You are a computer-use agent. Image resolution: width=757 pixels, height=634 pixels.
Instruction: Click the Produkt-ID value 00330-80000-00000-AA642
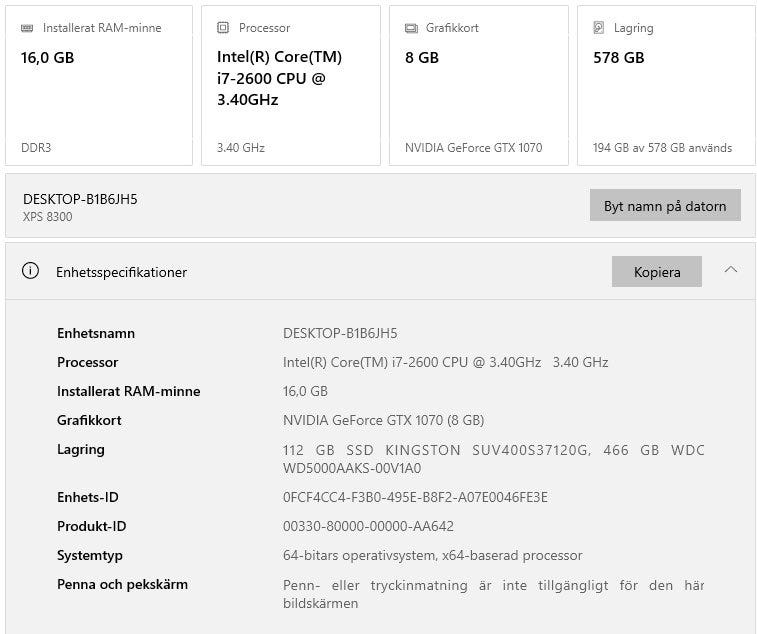pos(368,526)
